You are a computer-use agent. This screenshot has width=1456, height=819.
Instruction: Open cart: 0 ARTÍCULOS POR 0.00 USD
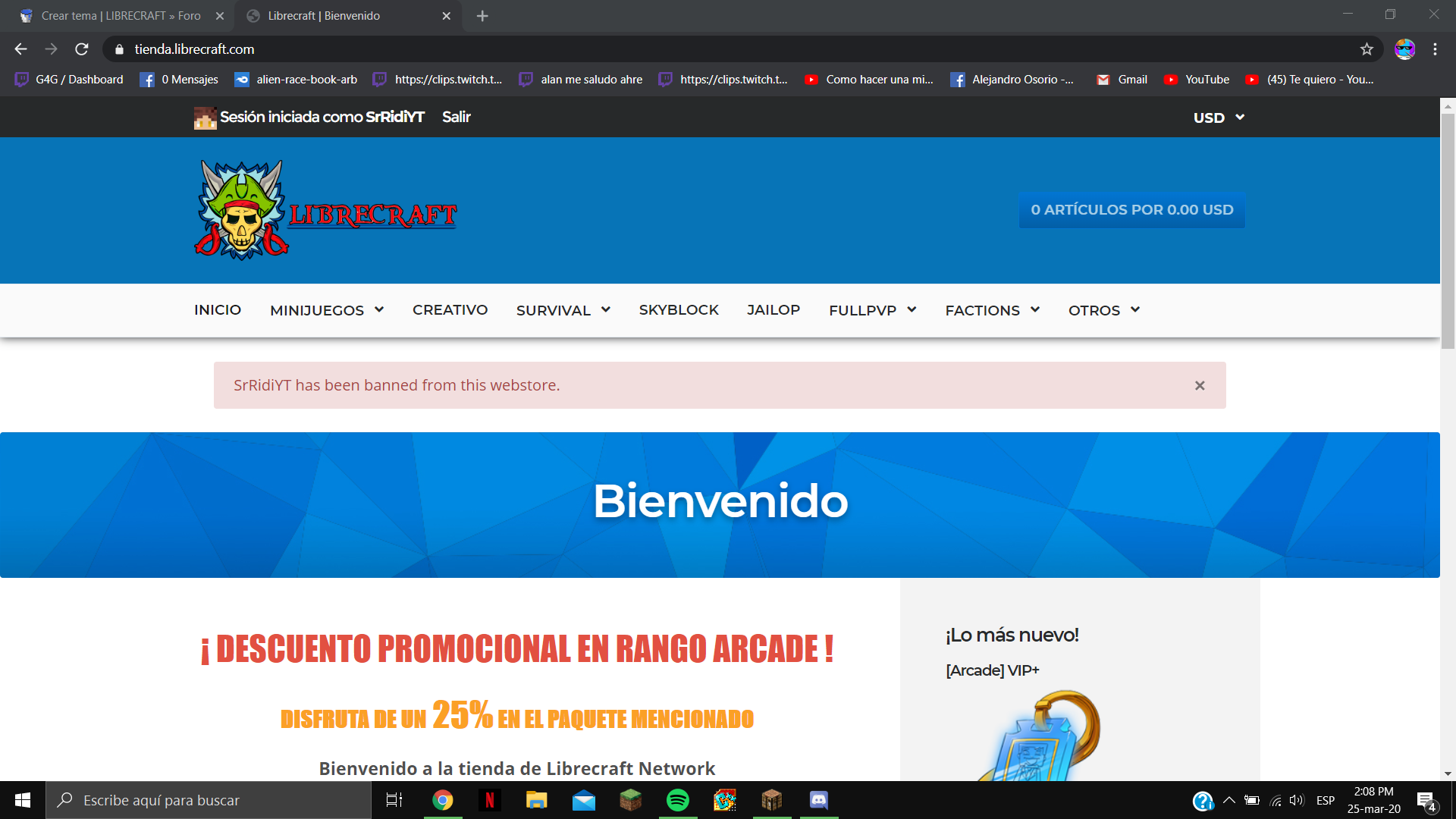point(1131,210)
